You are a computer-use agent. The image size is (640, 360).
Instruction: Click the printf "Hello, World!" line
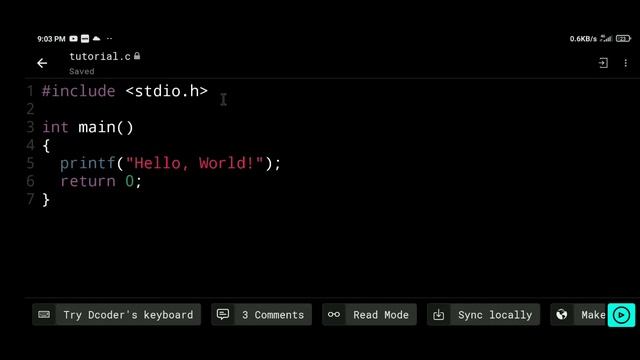[171, 163]
